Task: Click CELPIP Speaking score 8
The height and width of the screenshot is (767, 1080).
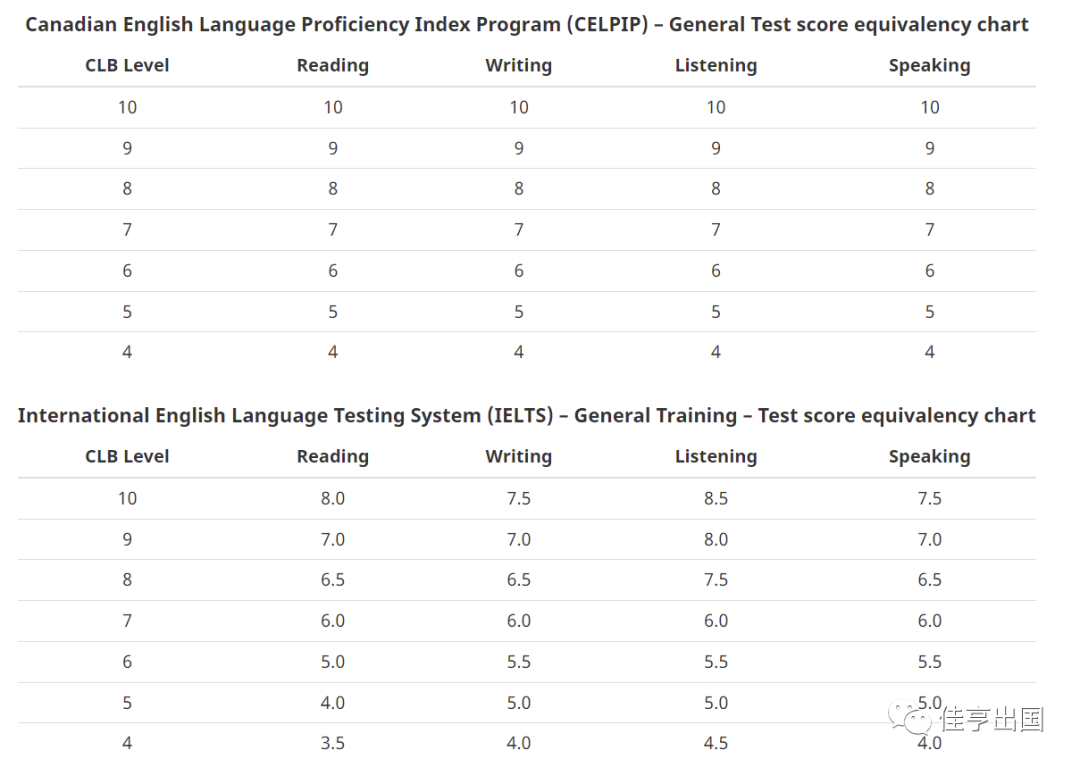Action: pos(930,189)
